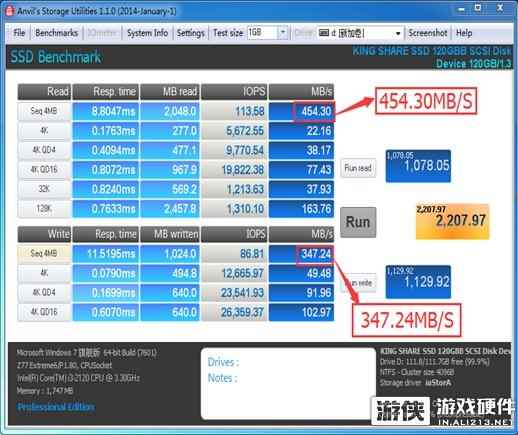The width and height of the screenshot is (518, 435).
Task: Click the Read column header
Action: tap(44, 92)
